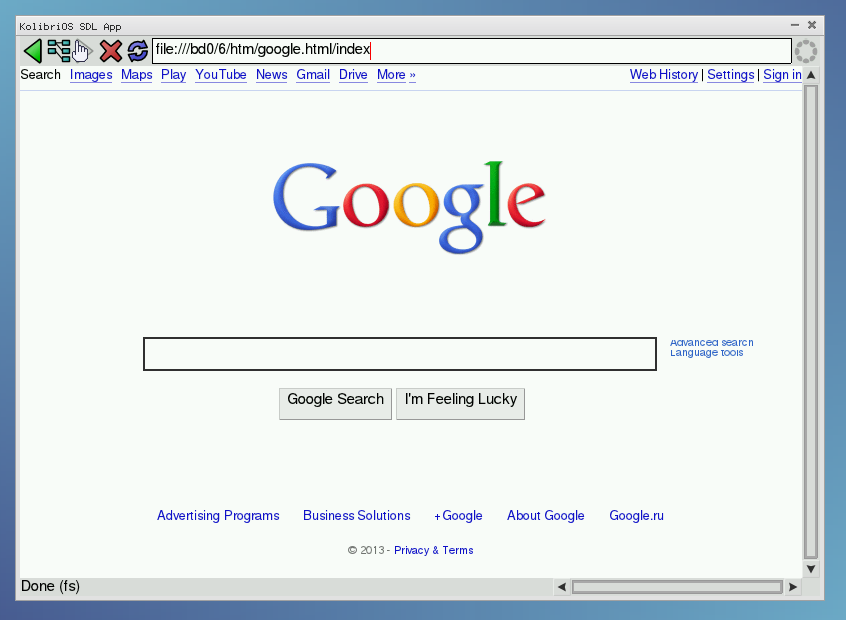
Task: Reload the page with the refresh icon
Action: 137,51
